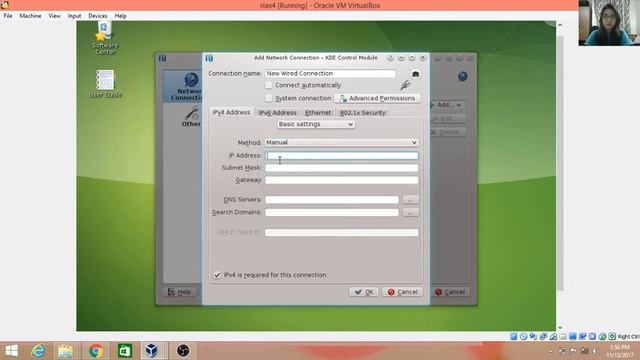The width and height of the screenshot is (640, 360).
Task: Click the DNS Servers field
Action: [332, 200]
